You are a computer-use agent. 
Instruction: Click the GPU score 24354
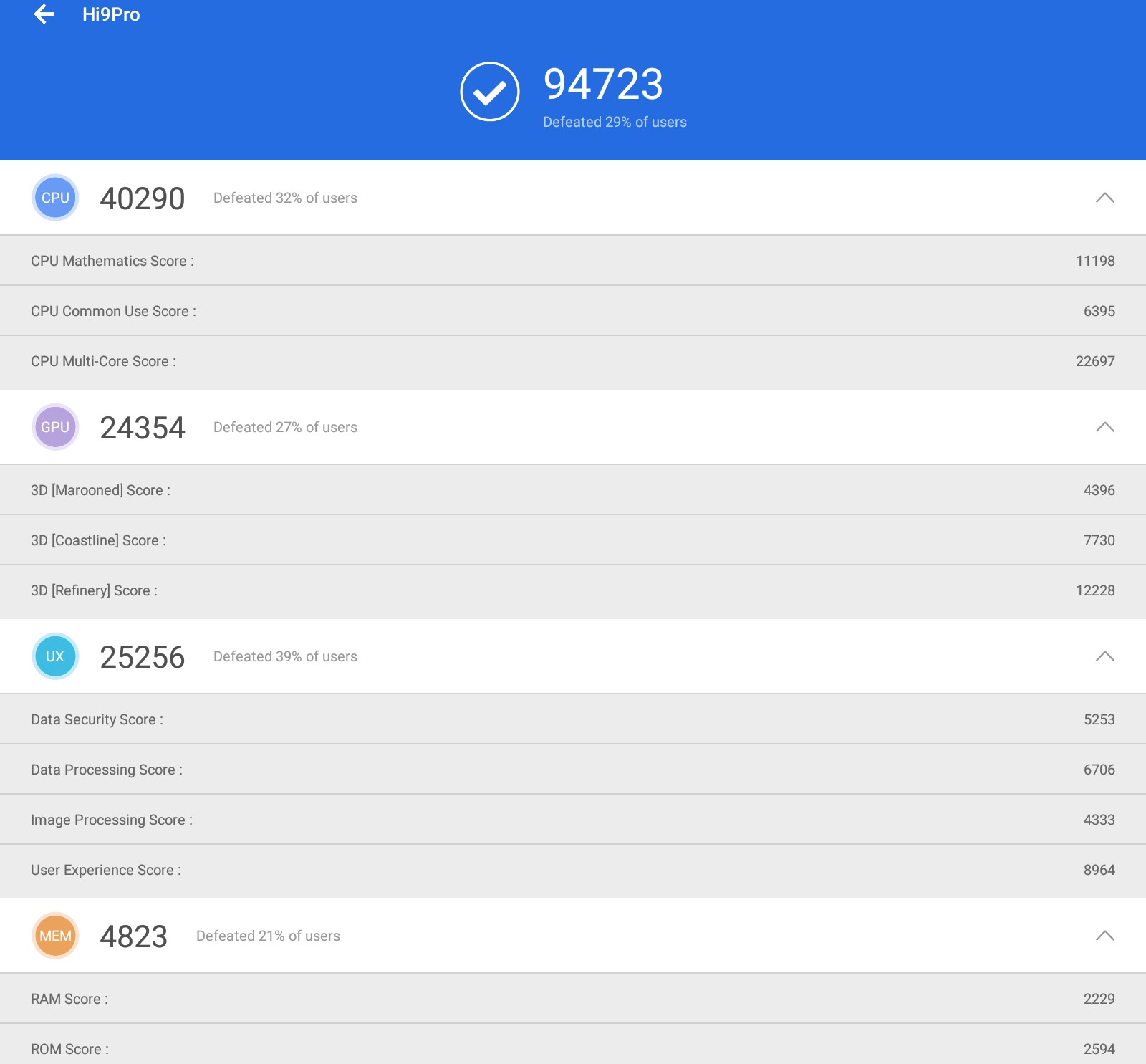[143, 428]
